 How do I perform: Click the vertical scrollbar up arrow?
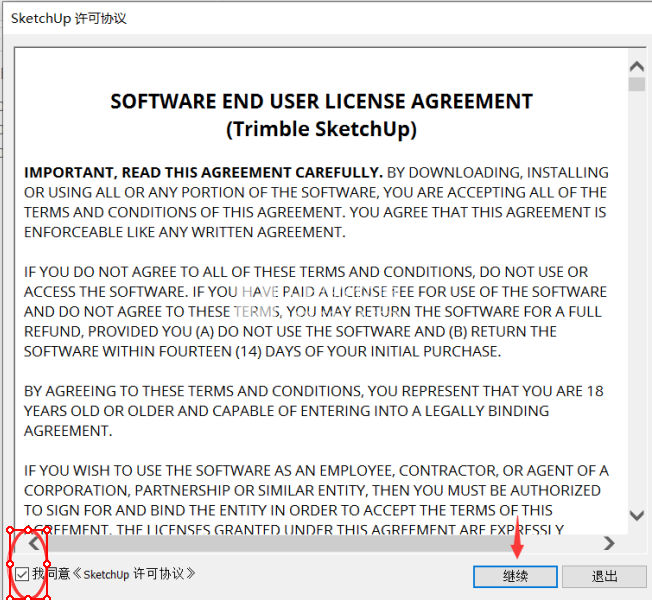coord(637,67)
